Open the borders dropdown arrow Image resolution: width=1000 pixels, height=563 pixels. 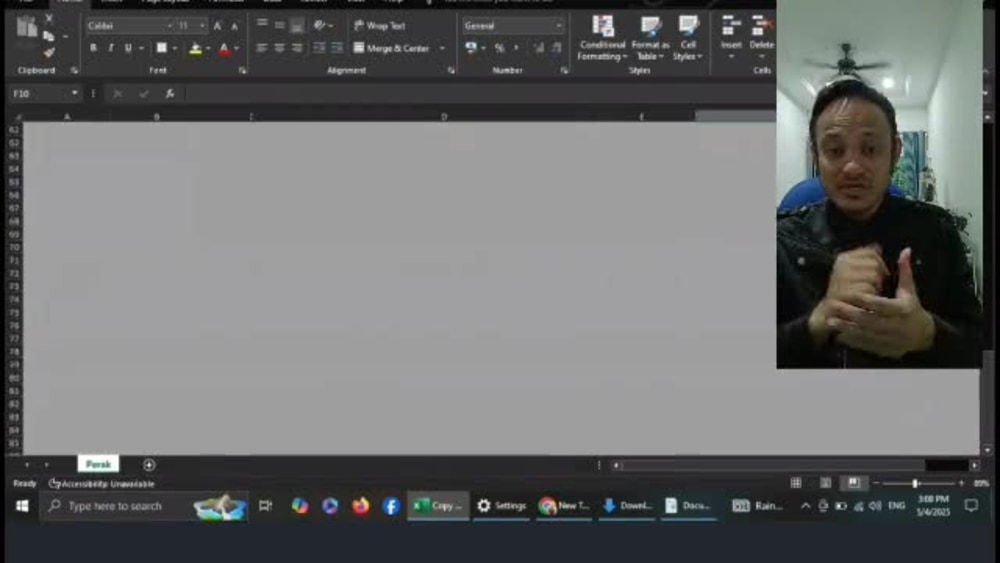pos(175,48)
